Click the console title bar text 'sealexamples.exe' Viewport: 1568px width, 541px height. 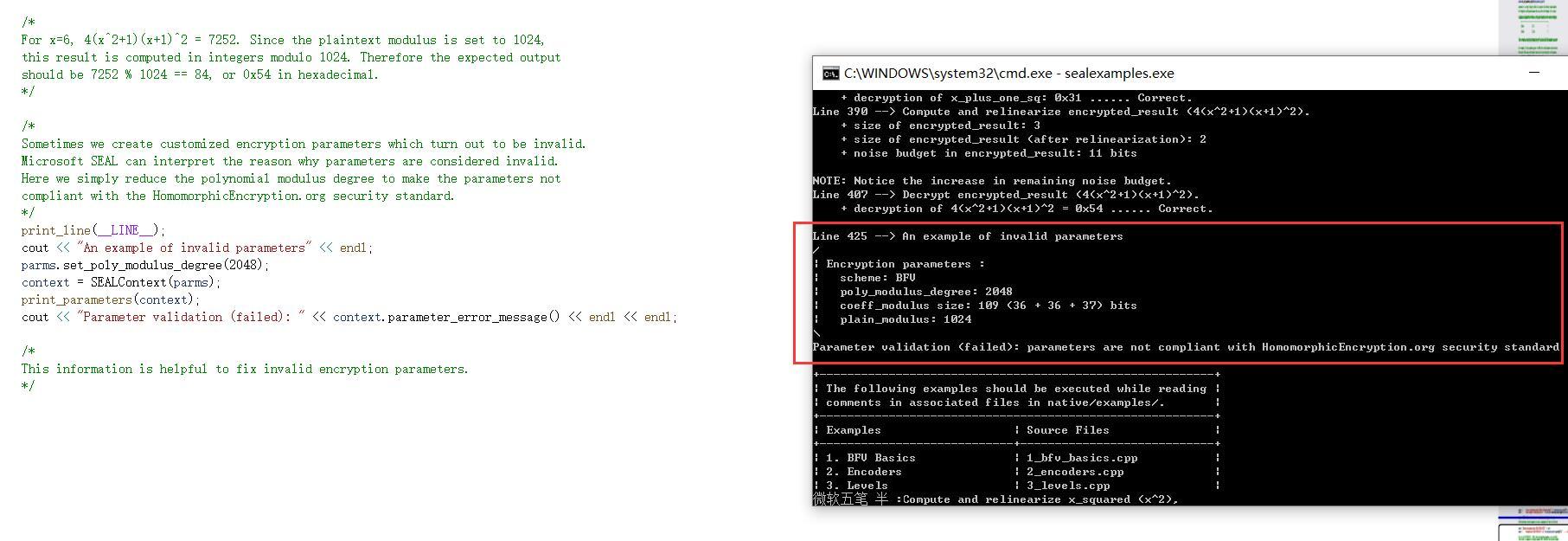click(1119, 74)
